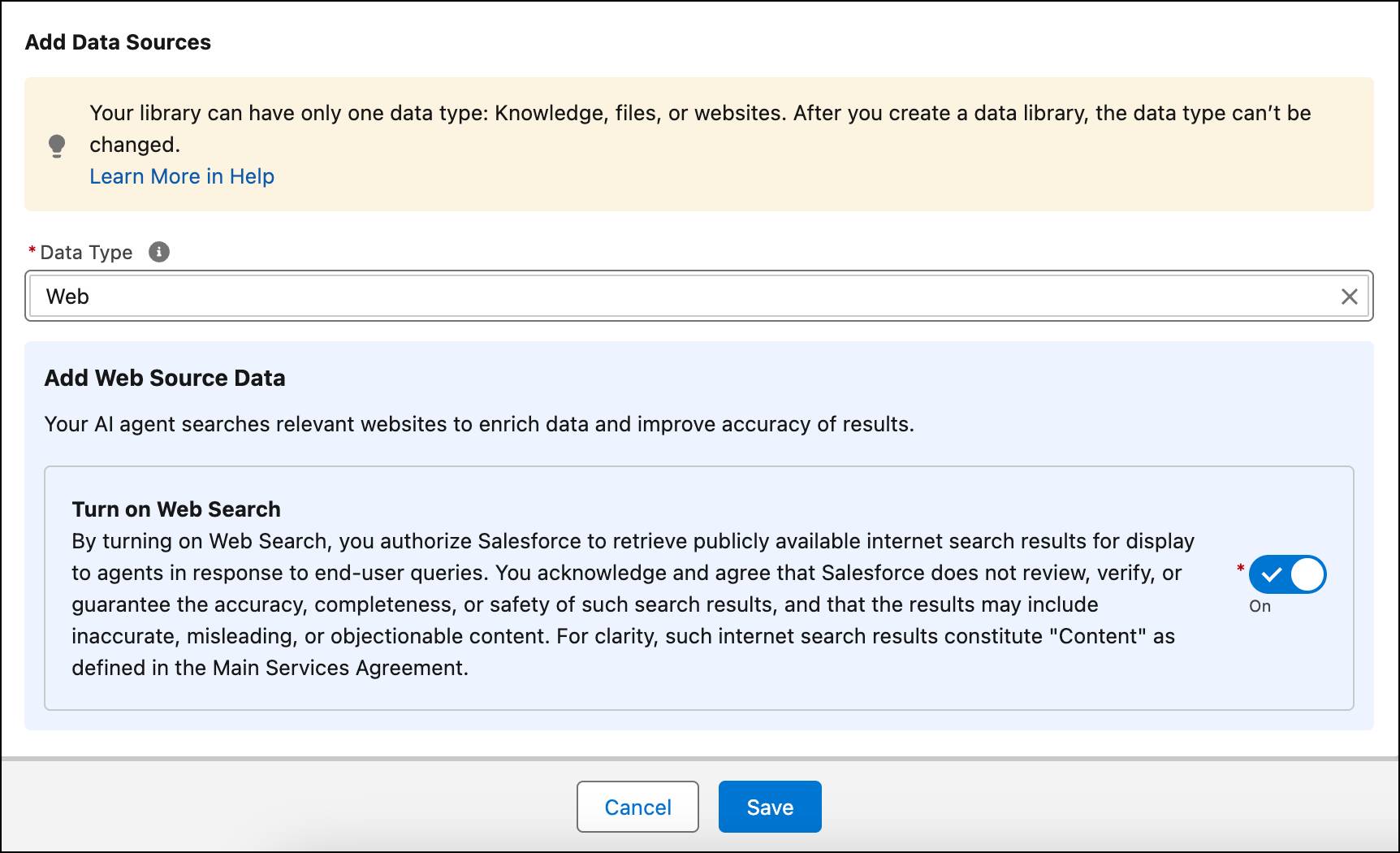Click the Save button
The width and height of the screenshot is (1400, 853).
pyautogui.click(x=769, y=807)
